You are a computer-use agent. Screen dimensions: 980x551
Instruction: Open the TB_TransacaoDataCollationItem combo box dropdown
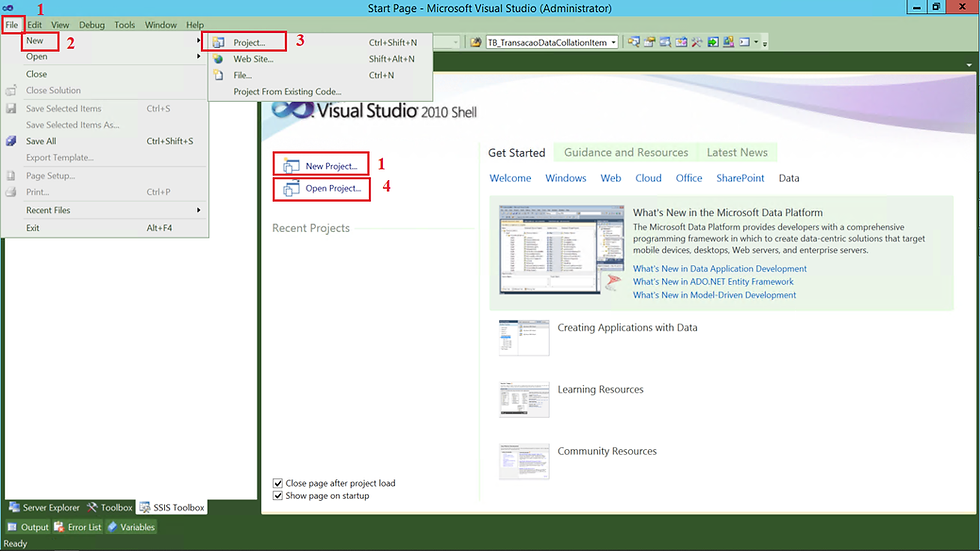coord(614,42)
